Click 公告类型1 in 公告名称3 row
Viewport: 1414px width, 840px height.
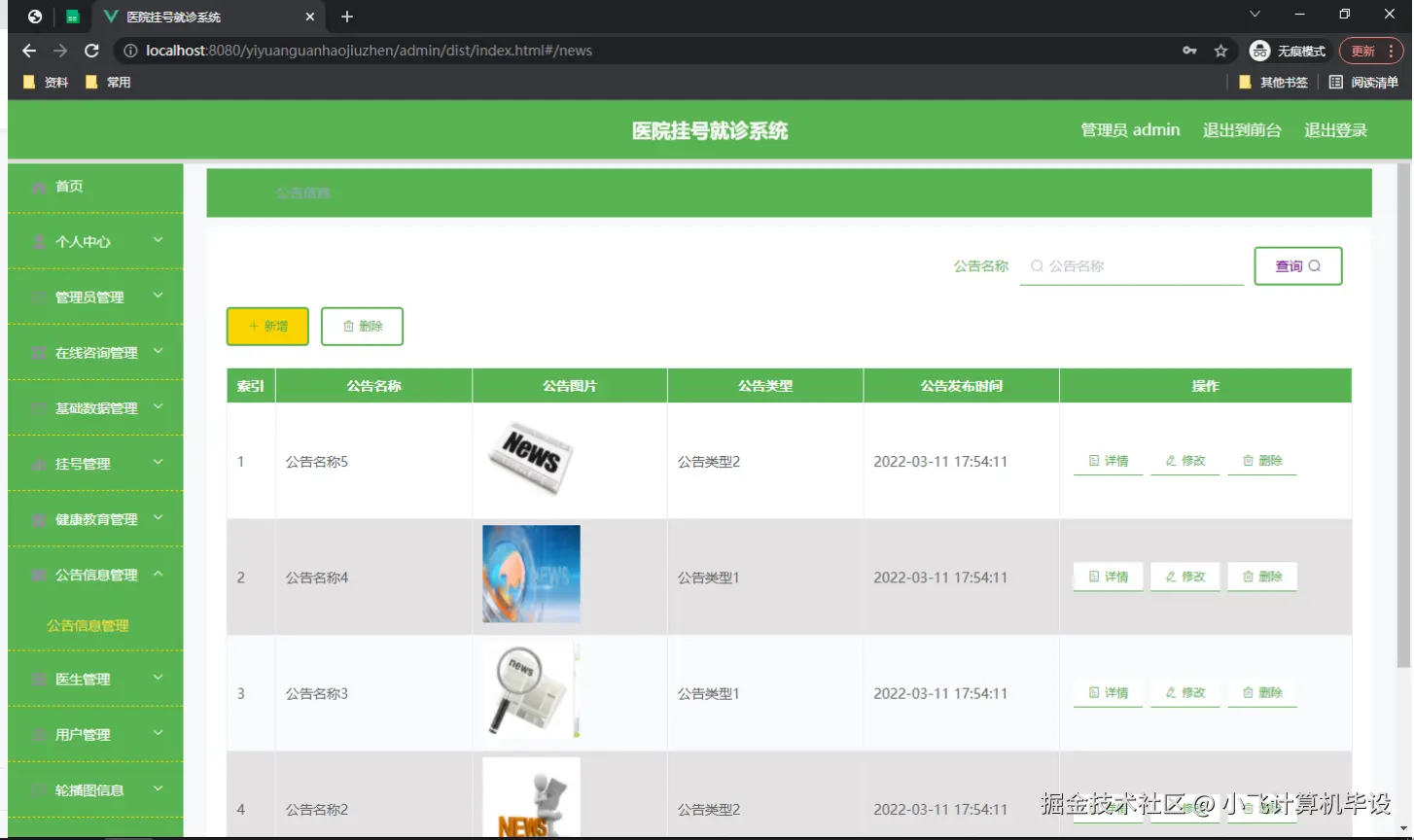click(709, 693)
